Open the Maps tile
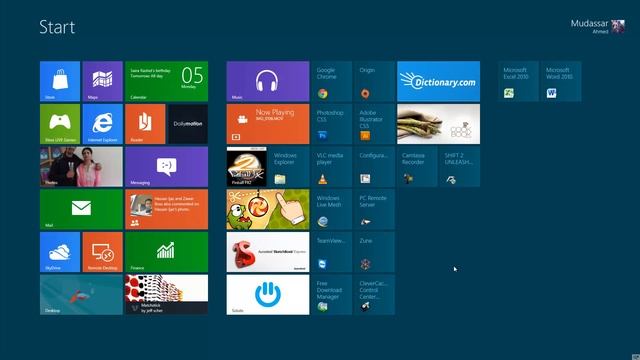Screen dimensions: 640x360 (x=102, y=81)
